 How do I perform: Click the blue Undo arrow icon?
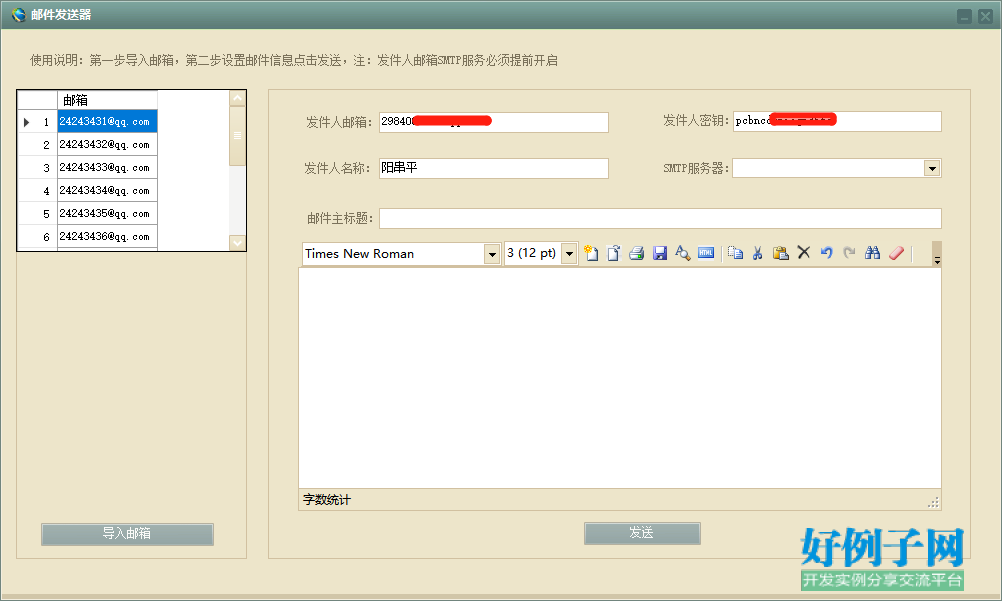pos(827,253)
